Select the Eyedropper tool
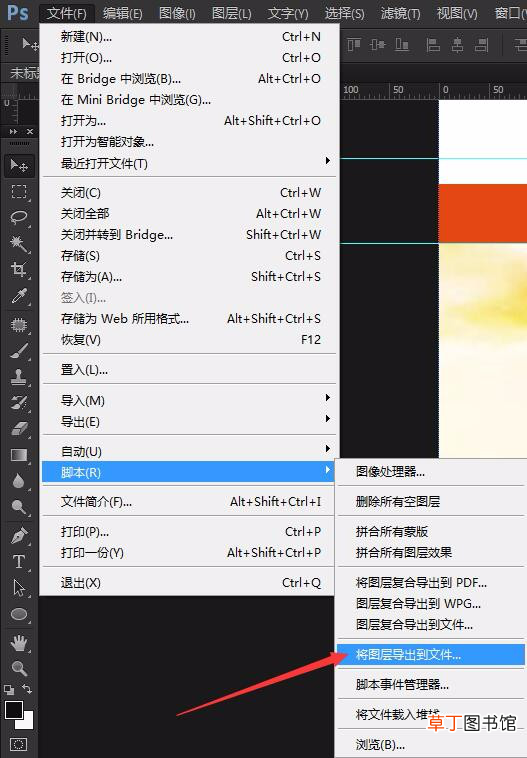Image resolution: width=527 pixels, height=758 pixels. (19, 295)
